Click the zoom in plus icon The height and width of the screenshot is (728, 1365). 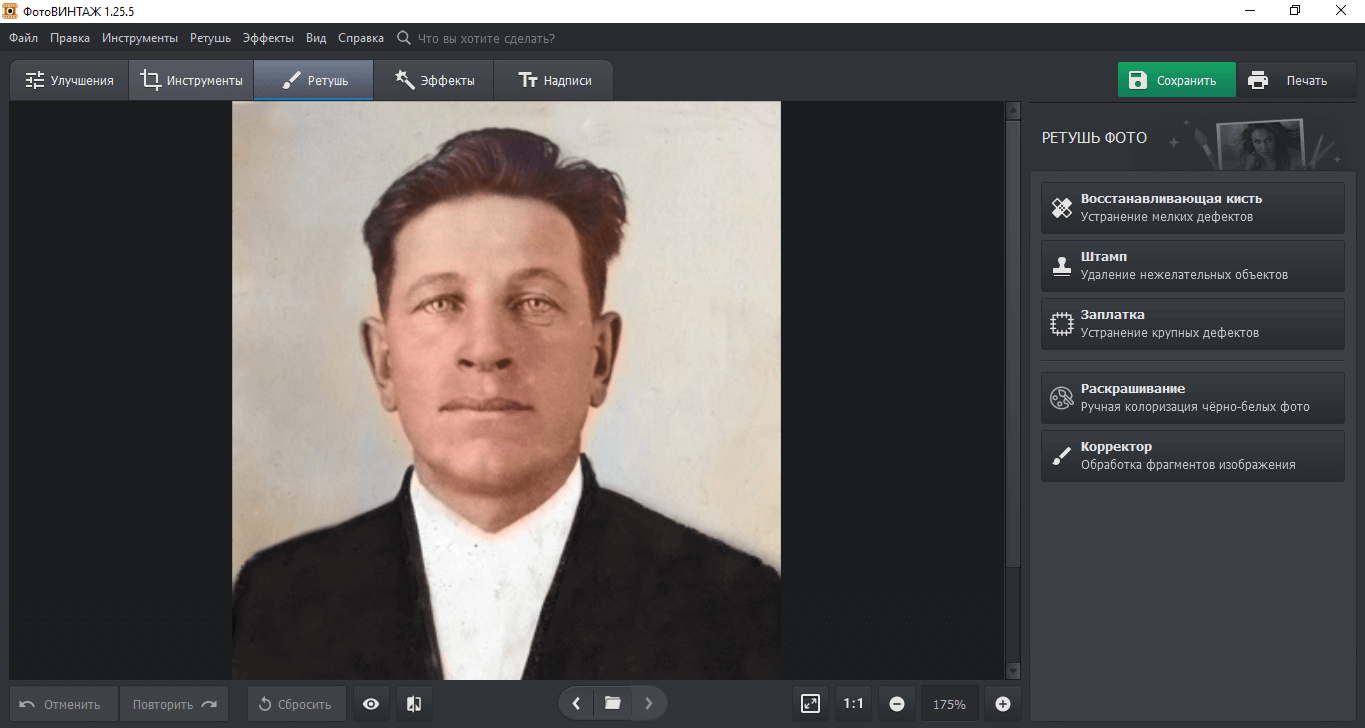point(1003,704)
